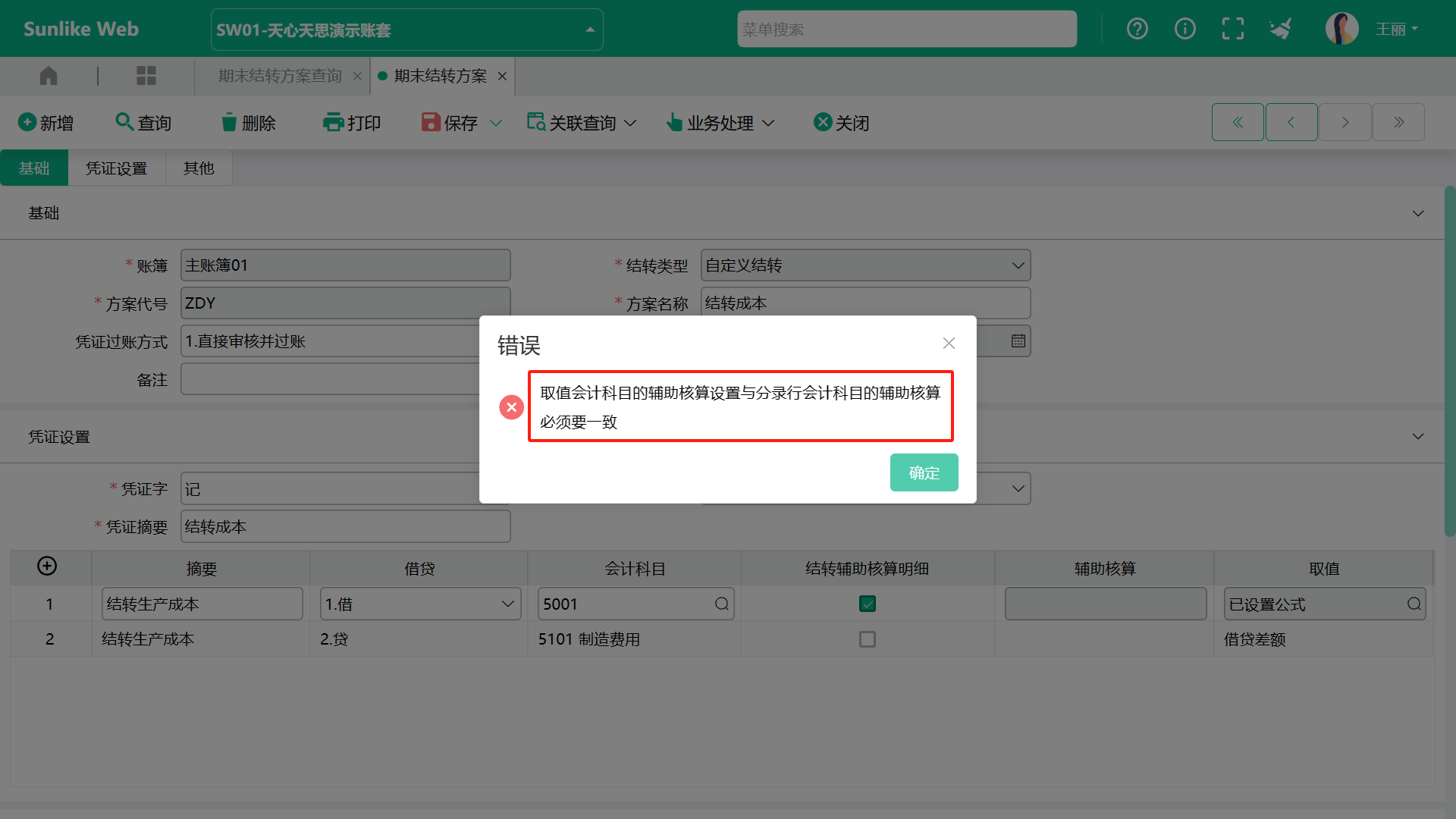This screenshot has width=1456, height=819.
Task: Click the 关闭 toolbar button
Action: (x=841, y=123)
